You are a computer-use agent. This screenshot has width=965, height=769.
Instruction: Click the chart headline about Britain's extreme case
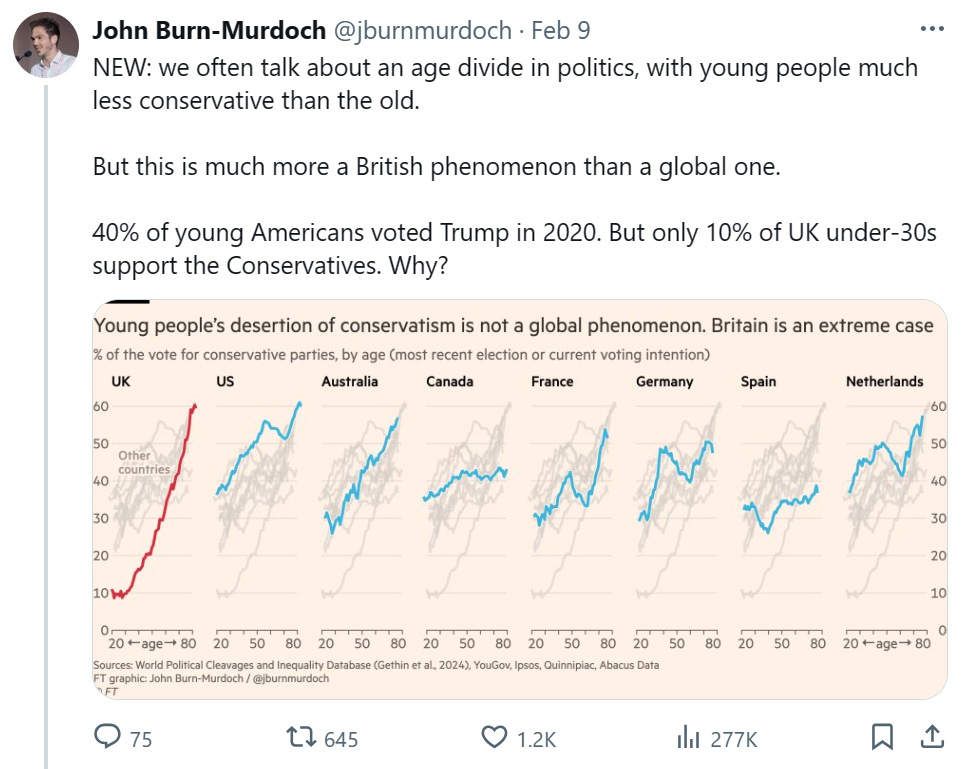pos(513,325)
